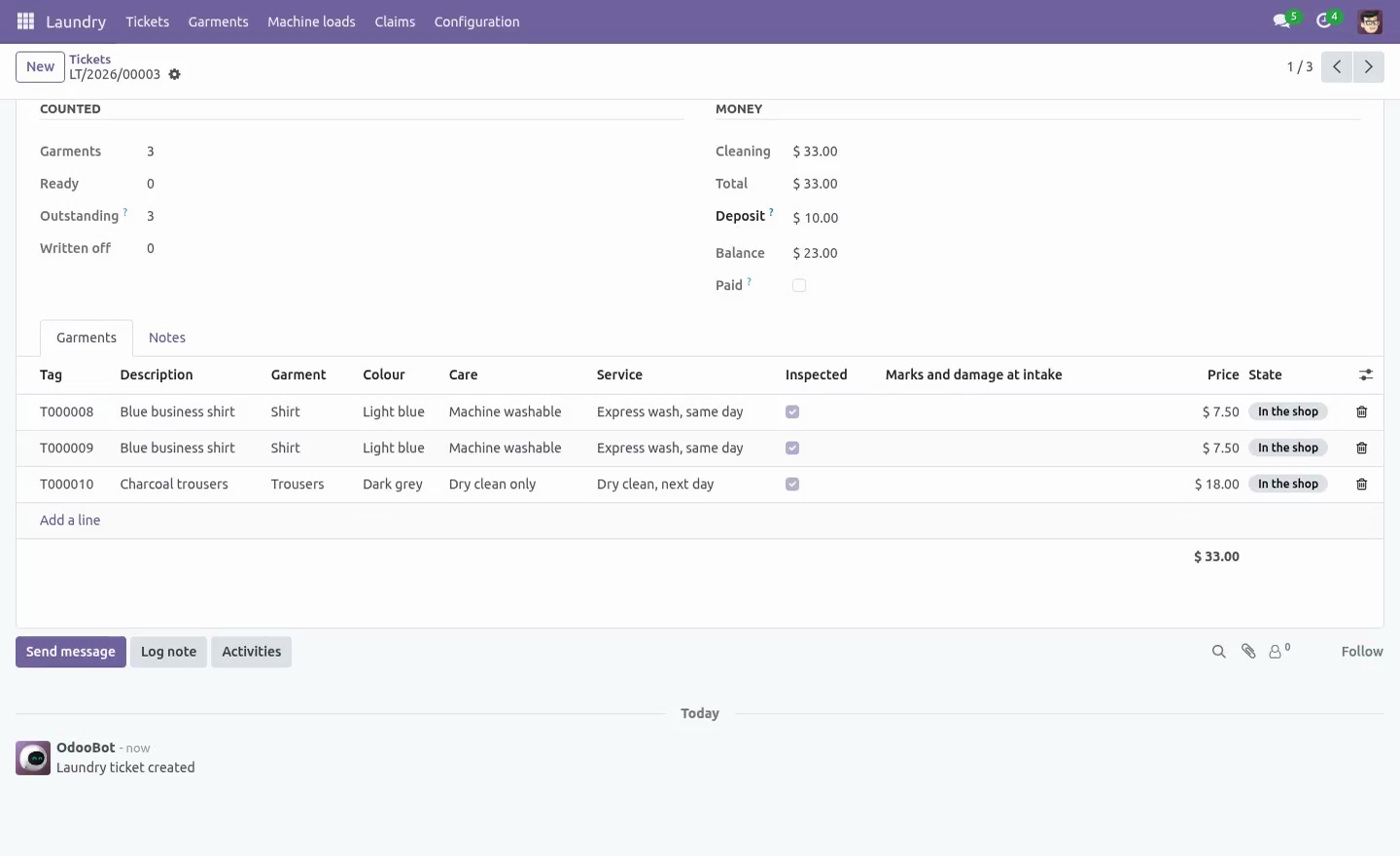Open the user avatar menu

(1370, 21)
